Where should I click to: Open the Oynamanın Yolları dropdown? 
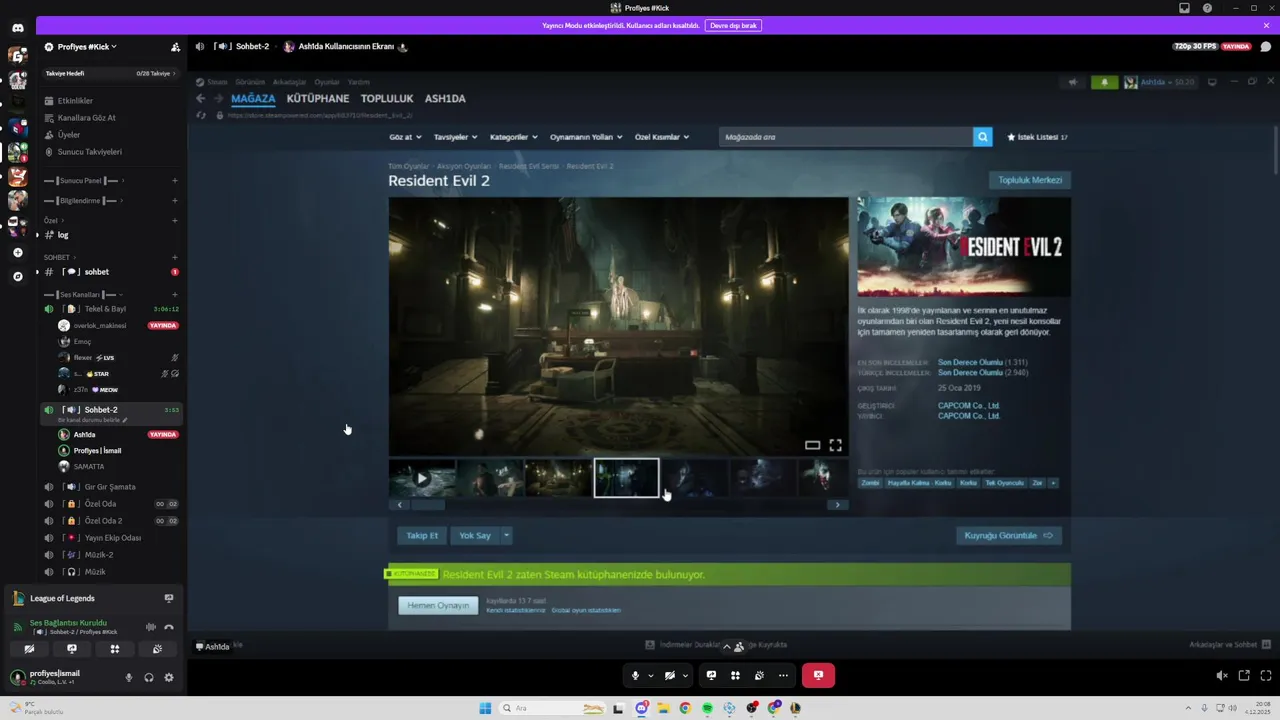click(x=586, y=137)
